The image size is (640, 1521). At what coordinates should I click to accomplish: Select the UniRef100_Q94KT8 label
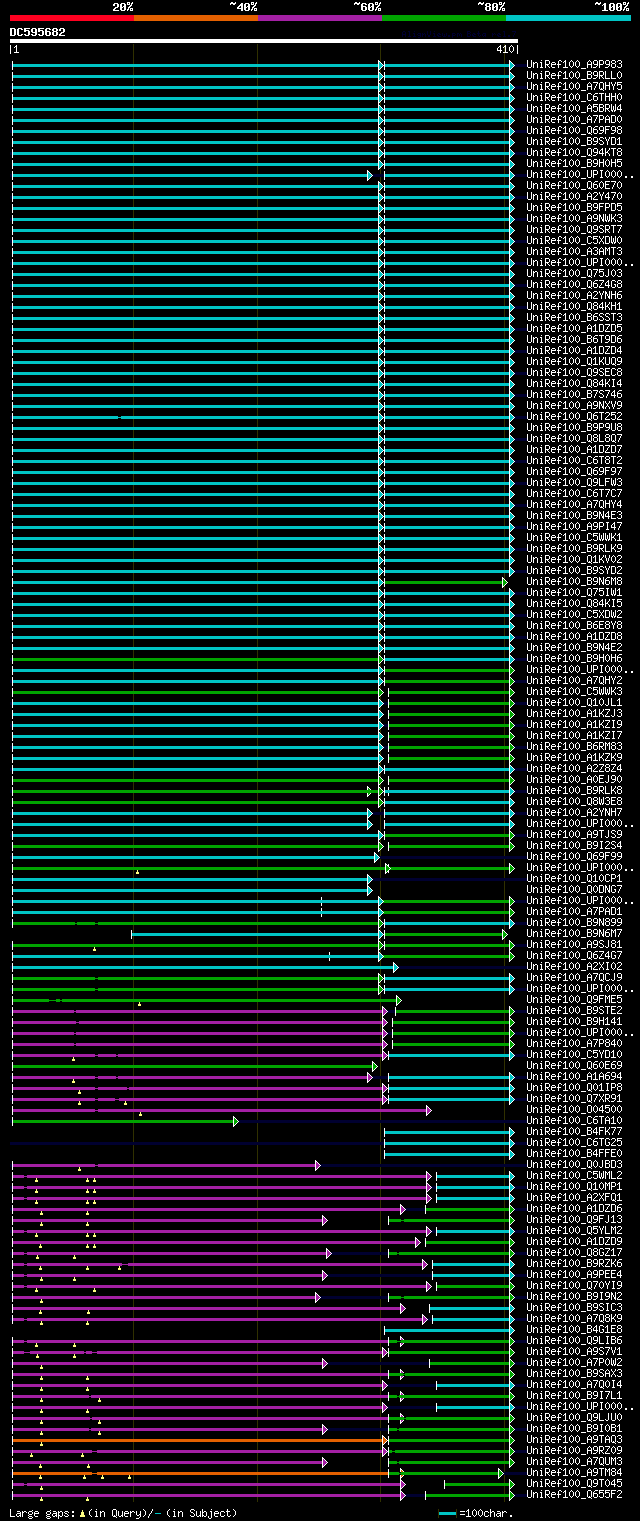point(576,152)
